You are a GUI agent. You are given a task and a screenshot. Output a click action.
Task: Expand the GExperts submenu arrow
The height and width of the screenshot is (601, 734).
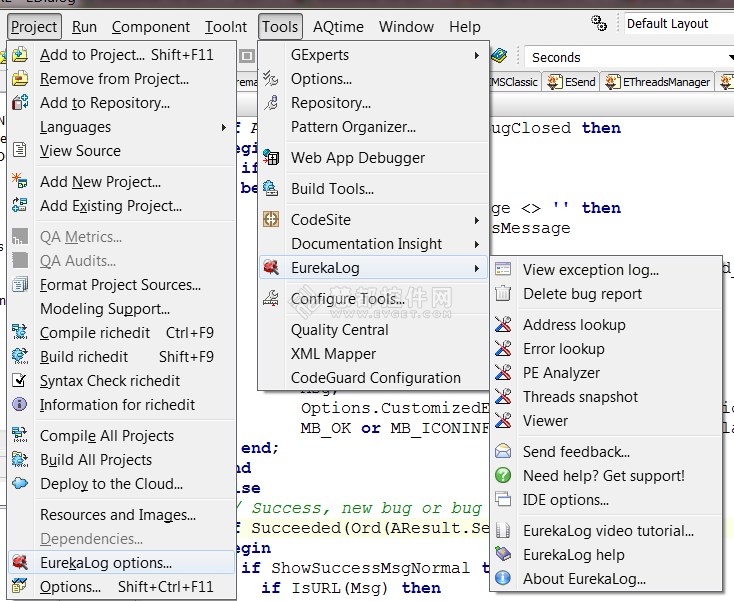[x=477, y=55]
